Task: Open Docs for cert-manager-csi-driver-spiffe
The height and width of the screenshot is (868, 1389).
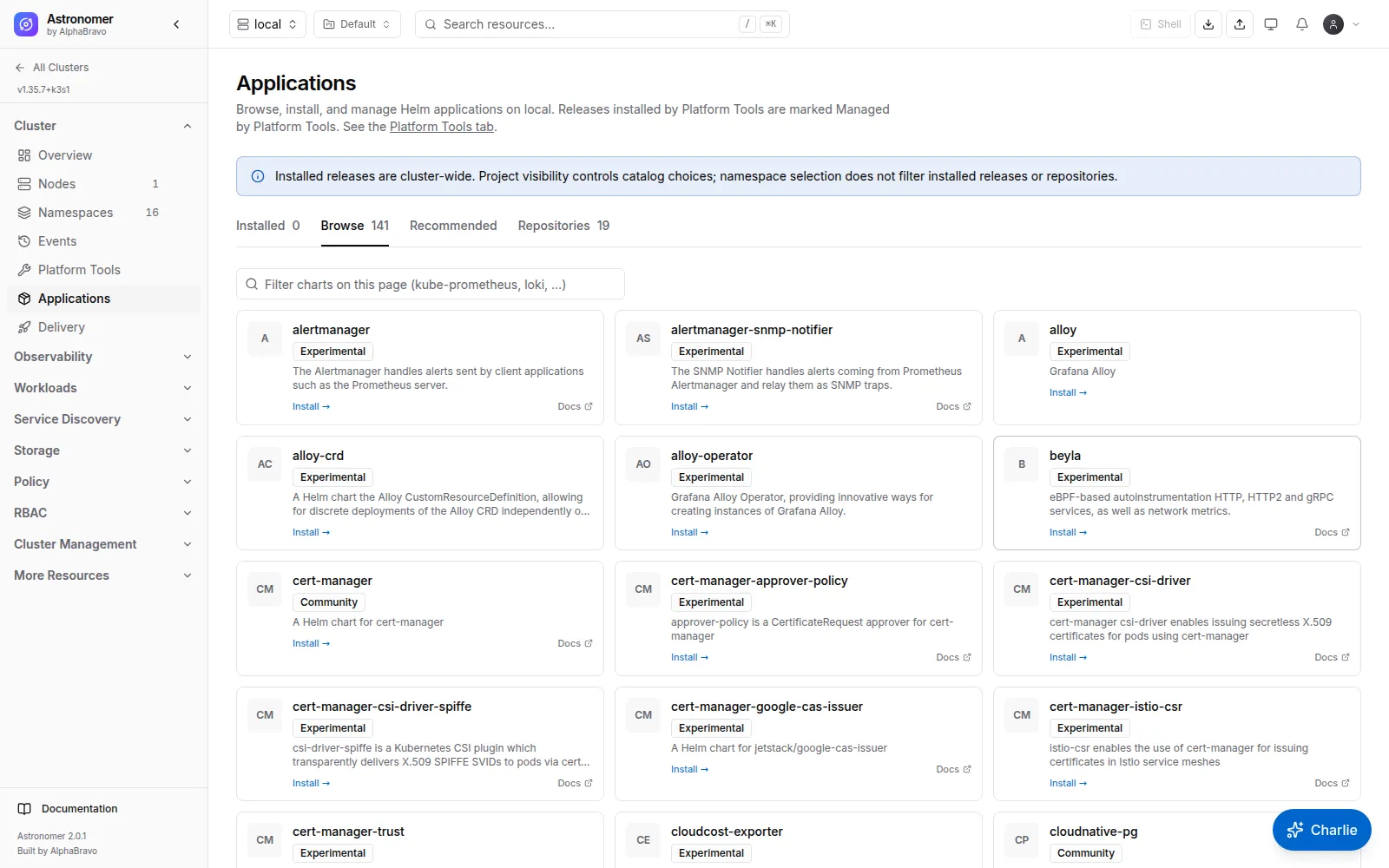Action: click(575, 783)
